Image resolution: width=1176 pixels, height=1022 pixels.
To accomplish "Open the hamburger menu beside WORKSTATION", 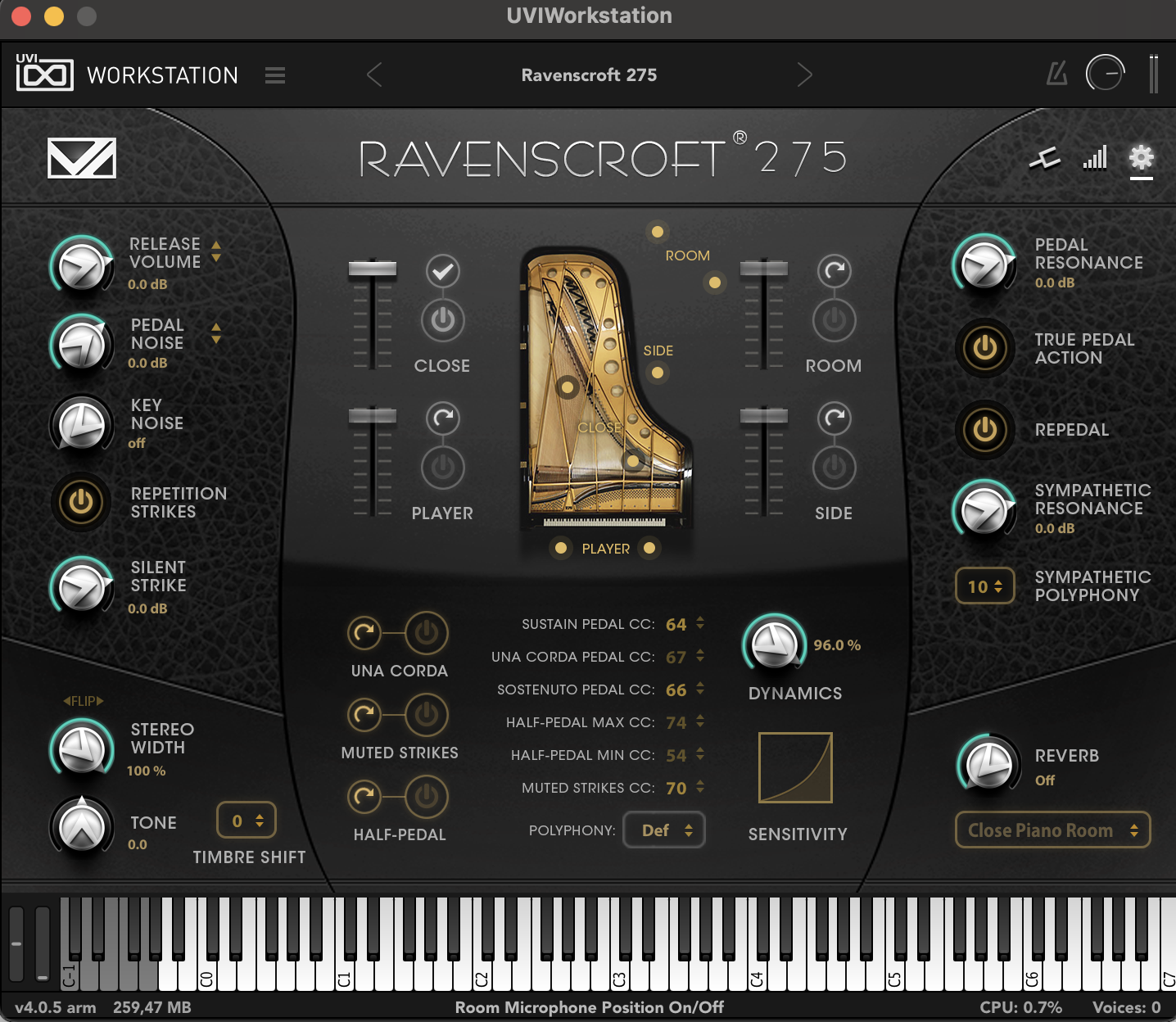I will coord(275,75).
